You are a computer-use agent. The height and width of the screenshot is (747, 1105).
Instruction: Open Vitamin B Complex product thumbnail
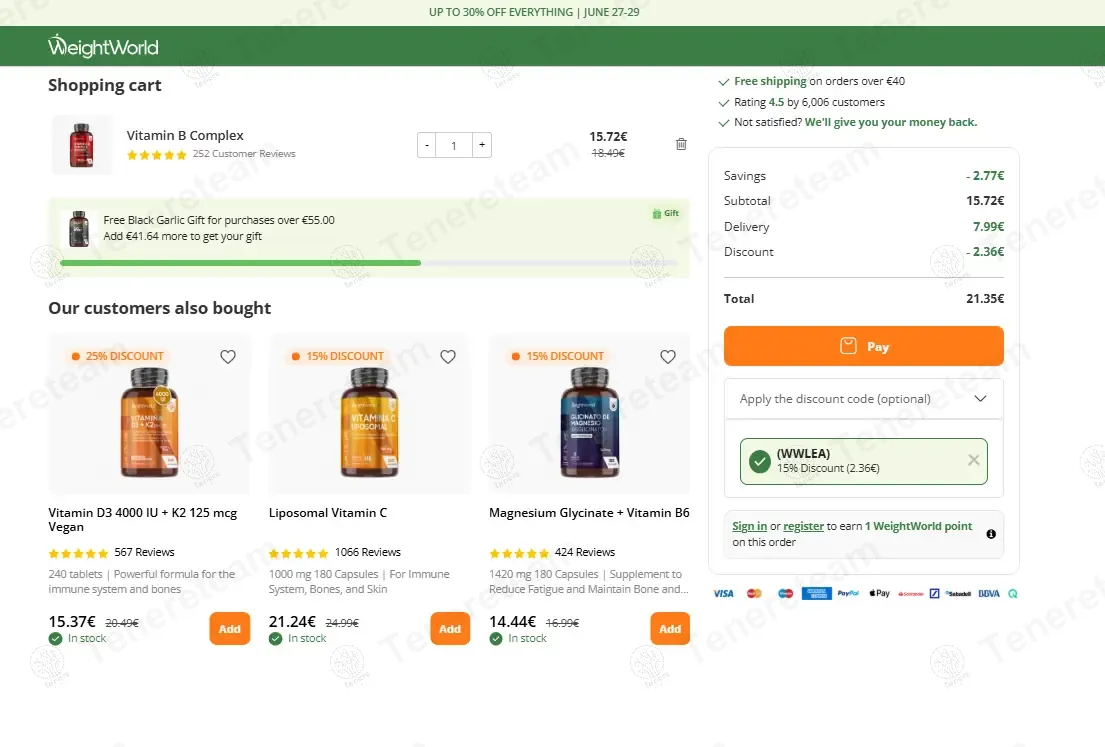[82, 145]
